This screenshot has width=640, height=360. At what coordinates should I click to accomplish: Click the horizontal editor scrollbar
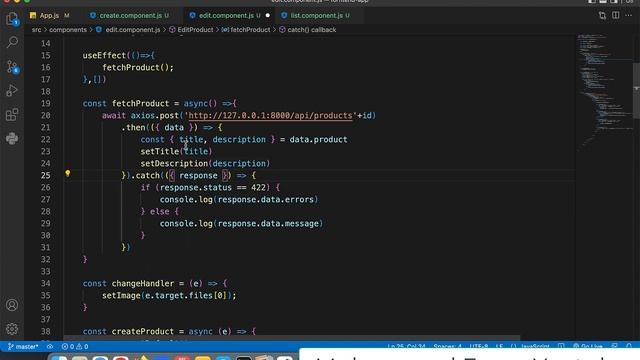[x=292, y=338]
